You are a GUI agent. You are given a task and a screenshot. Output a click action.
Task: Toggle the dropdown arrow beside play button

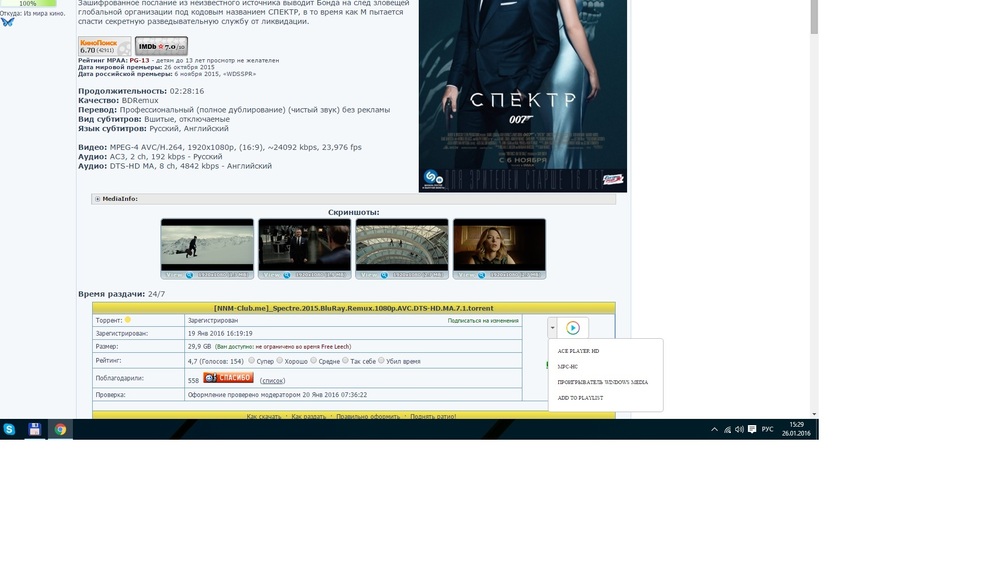coord(552,327)
